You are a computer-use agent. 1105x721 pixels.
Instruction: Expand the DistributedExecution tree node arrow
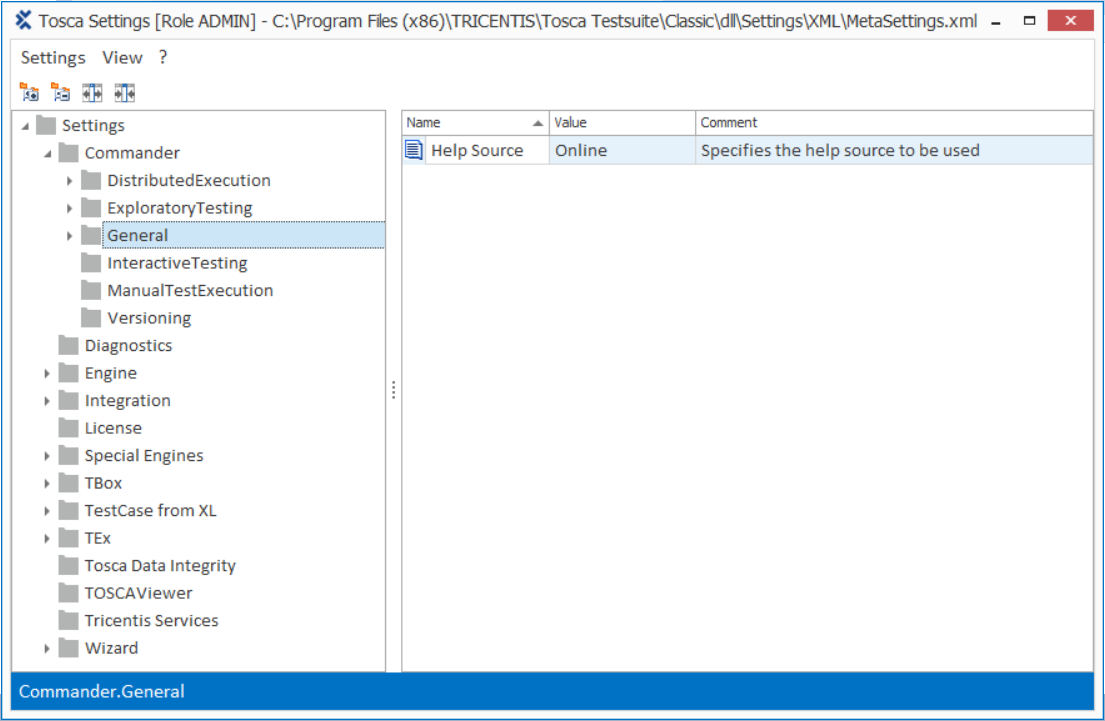(70, 181)
